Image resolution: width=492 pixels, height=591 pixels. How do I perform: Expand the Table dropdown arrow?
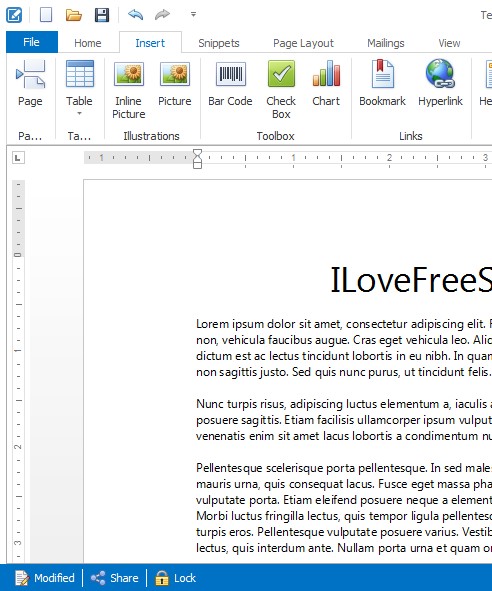(79, 113)
